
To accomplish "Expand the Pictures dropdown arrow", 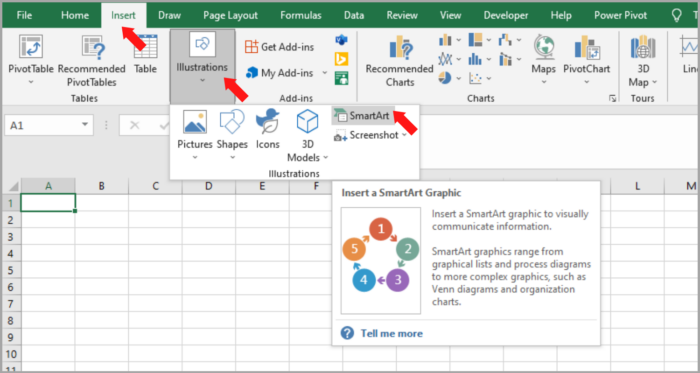I will pos(195,157).
